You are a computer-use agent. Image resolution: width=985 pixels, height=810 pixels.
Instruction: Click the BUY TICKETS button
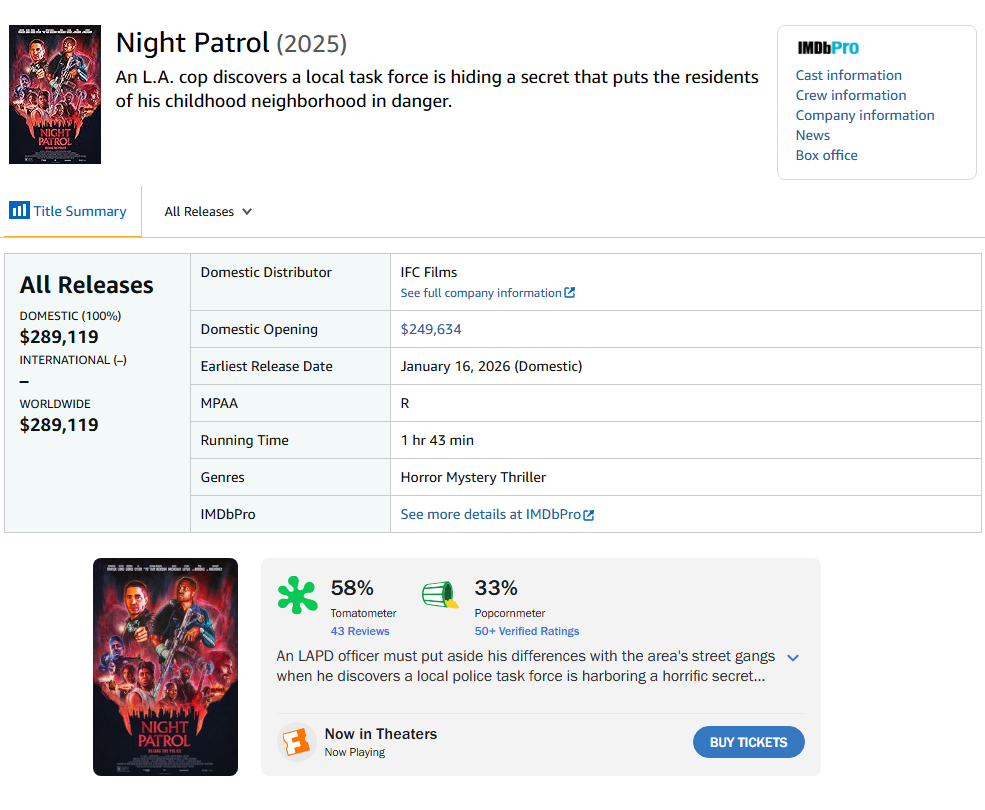click(748, 742)
